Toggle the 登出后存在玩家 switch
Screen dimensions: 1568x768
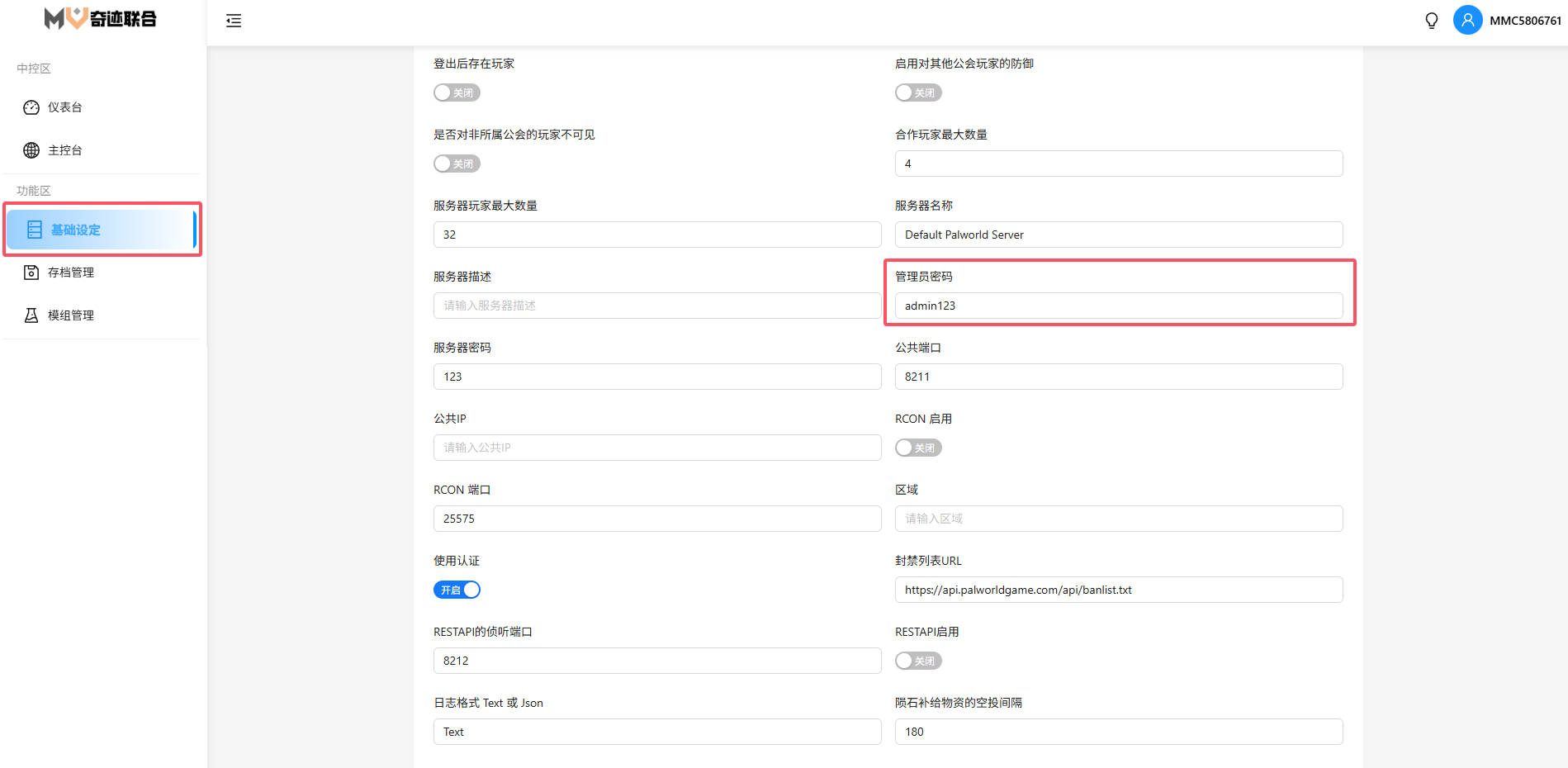pyautogui.click(x=457, y=92)
